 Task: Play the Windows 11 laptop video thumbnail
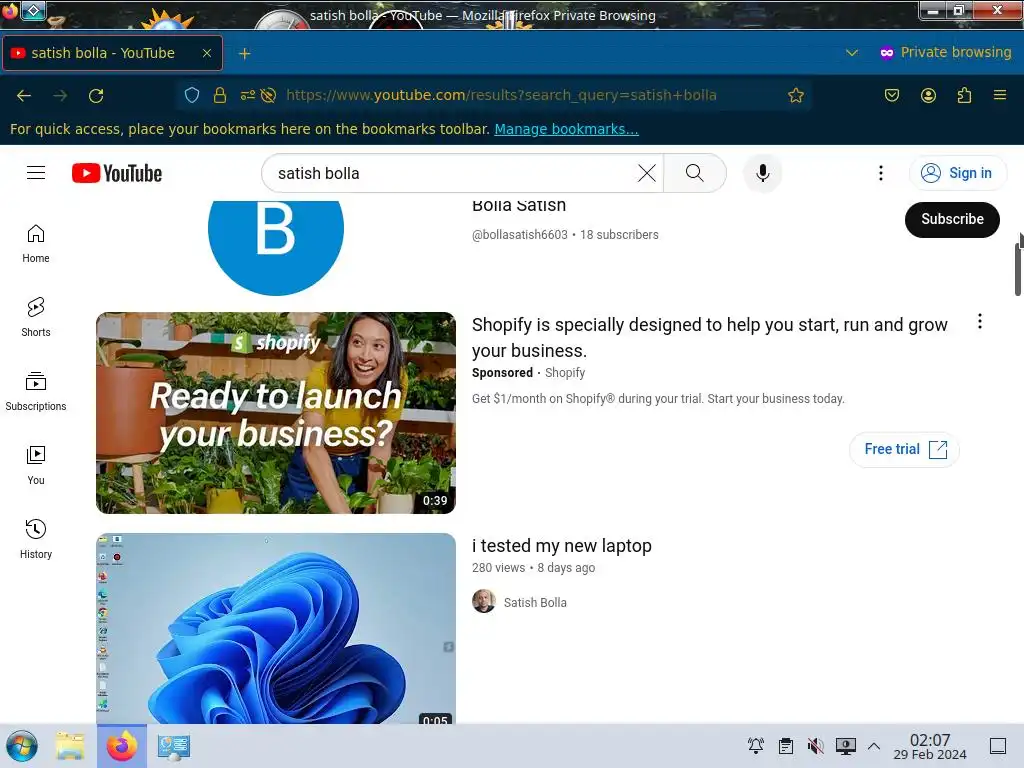tap(276, 628)
